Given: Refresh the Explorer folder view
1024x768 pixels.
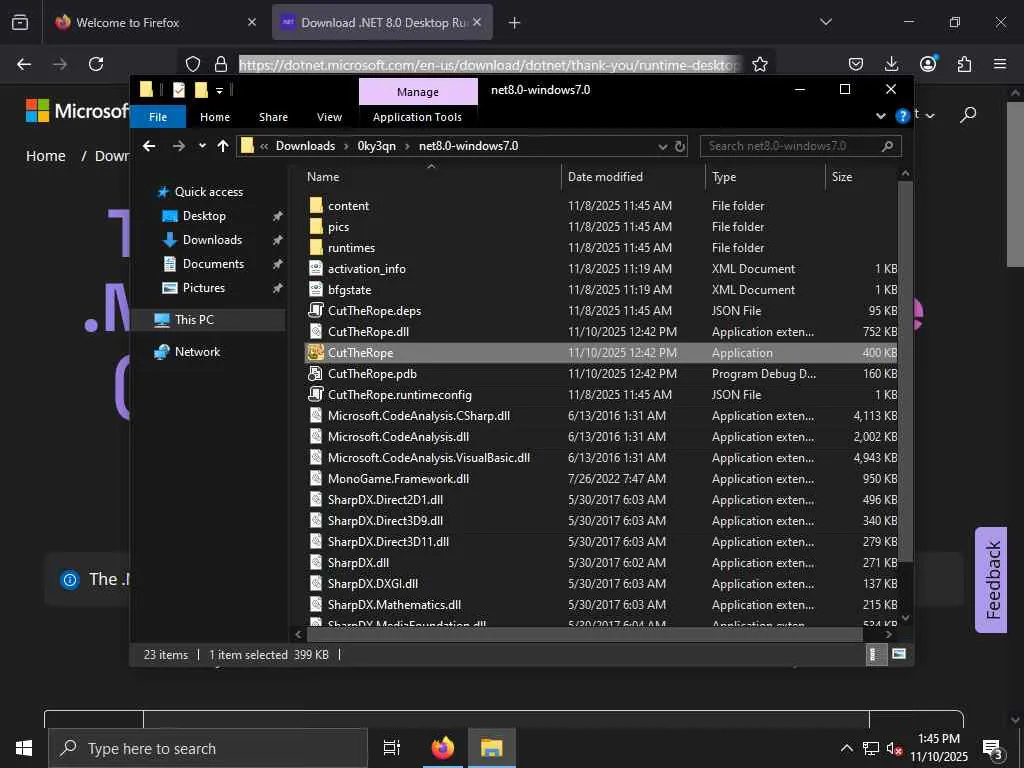Looking at the screenshot, I should tap(680, 146).
